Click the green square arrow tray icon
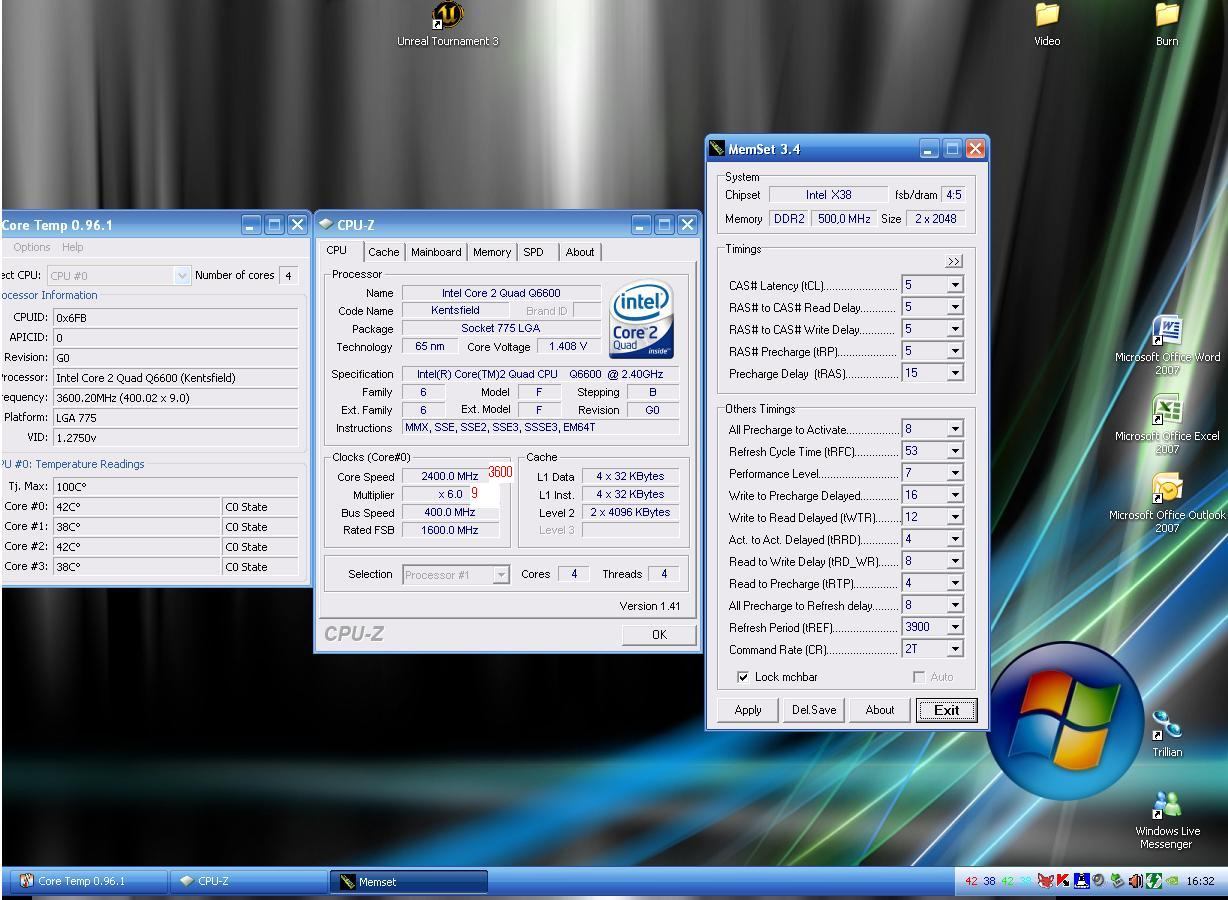 (x=1154, y=881)
